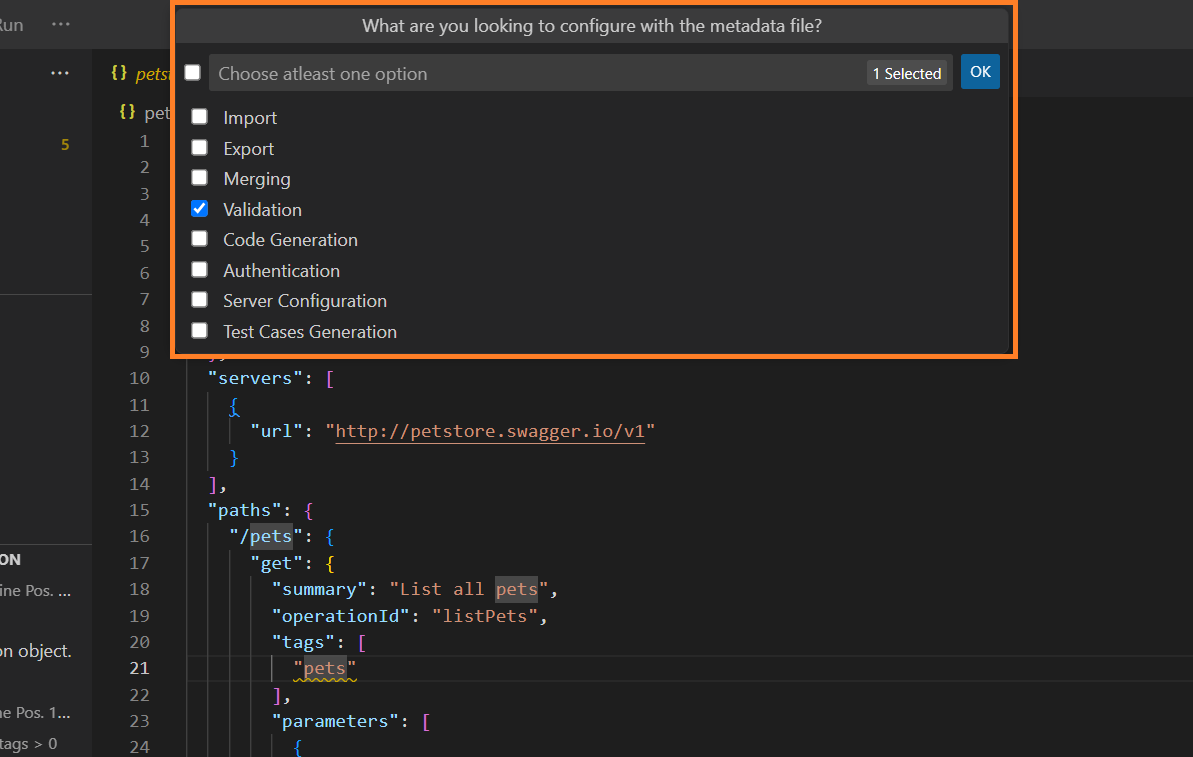The image size is (1193, 757).
Task: Select the Authentication checkbox
Action: pos(199,270)
